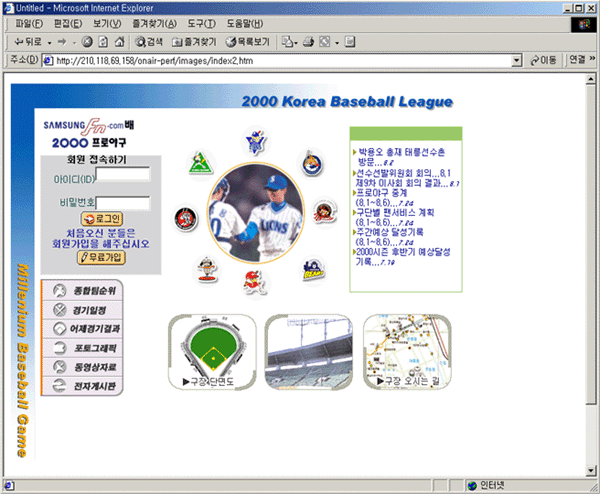Image resolution: width=600 pixels, height=494 pixels.
Task: Open the Help (도움말) menu
Action: coord(245,24)
